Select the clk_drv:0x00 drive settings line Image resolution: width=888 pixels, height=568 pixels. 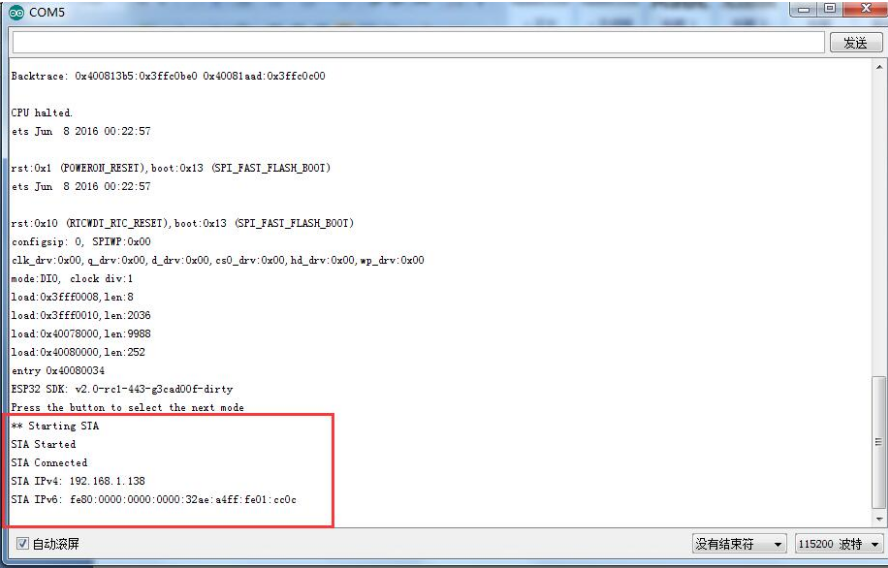217,260
